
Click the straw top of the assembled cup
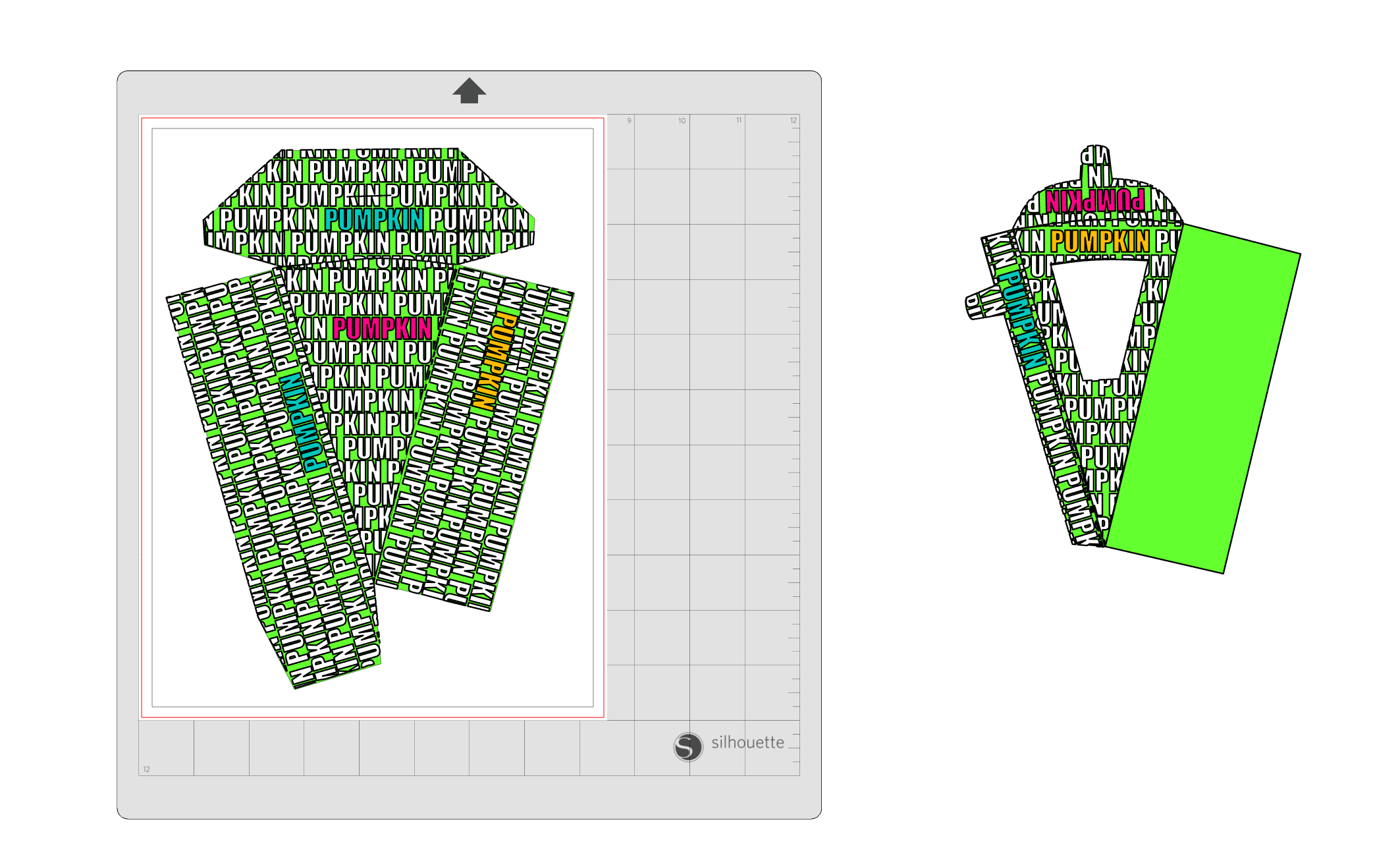click(x=1095, y=163)
